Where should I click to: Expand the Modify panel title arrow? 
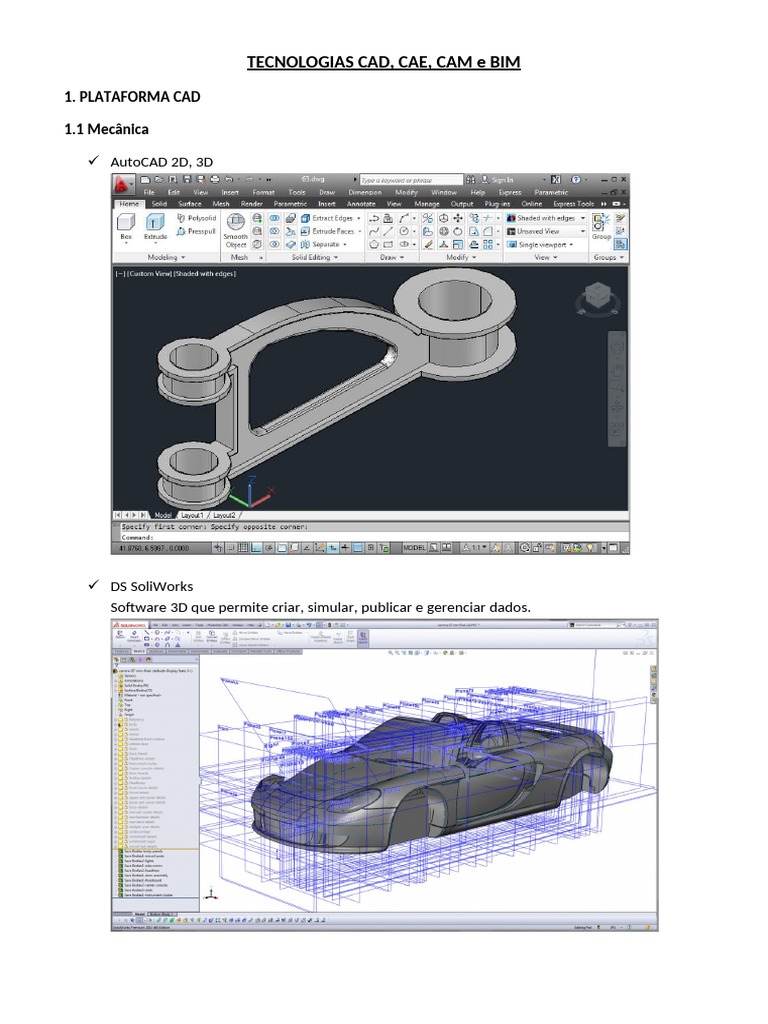(x=474, y=257)
